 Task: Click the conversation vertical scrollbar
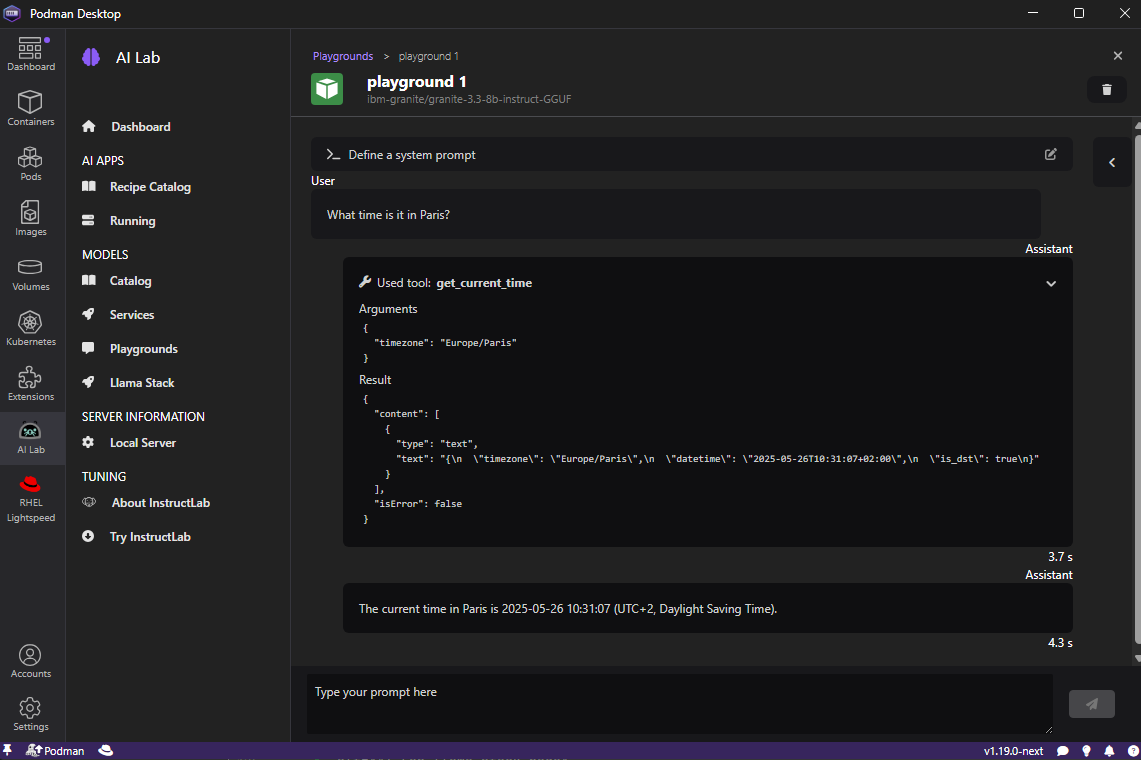pyautogui.click(x=1136, y=390)
